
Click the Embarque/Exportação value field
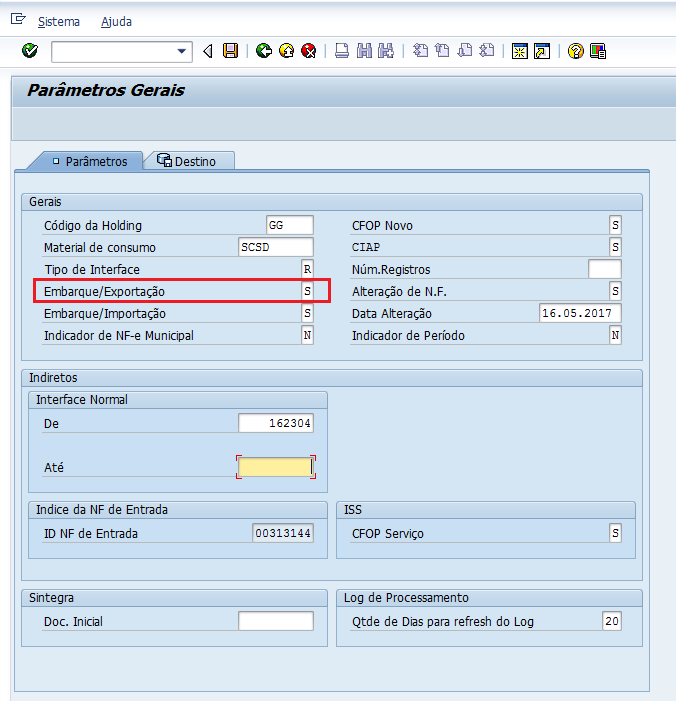[307, 291]
